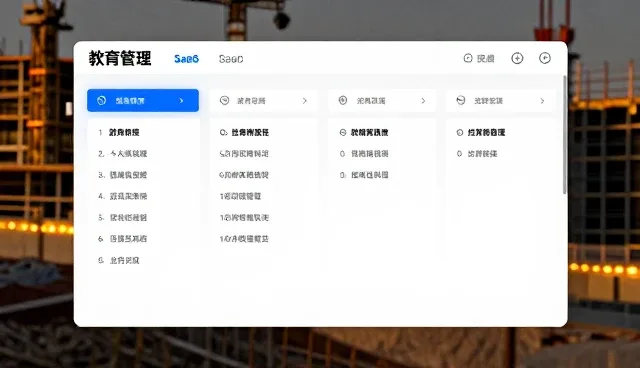Click the small circle icon left of the header's labeled button
The image size is (640, 368).
[x=468, y=58]
